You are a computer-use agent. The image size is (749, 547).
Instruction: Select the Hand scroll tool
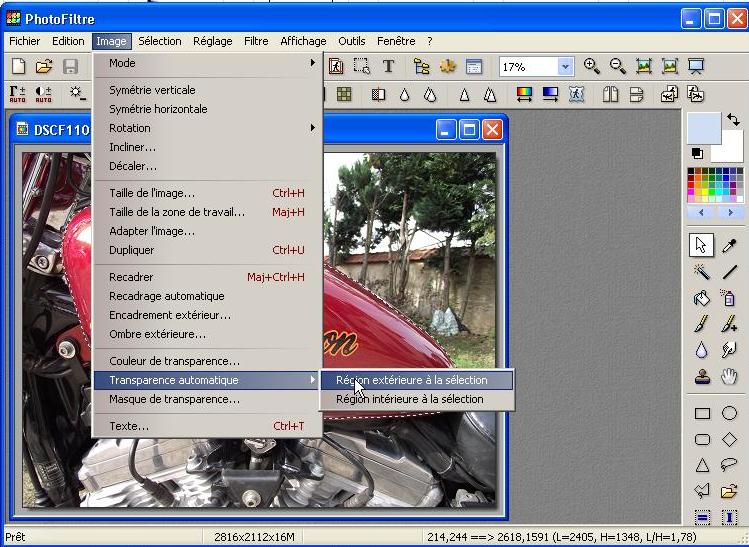(729, 377)
